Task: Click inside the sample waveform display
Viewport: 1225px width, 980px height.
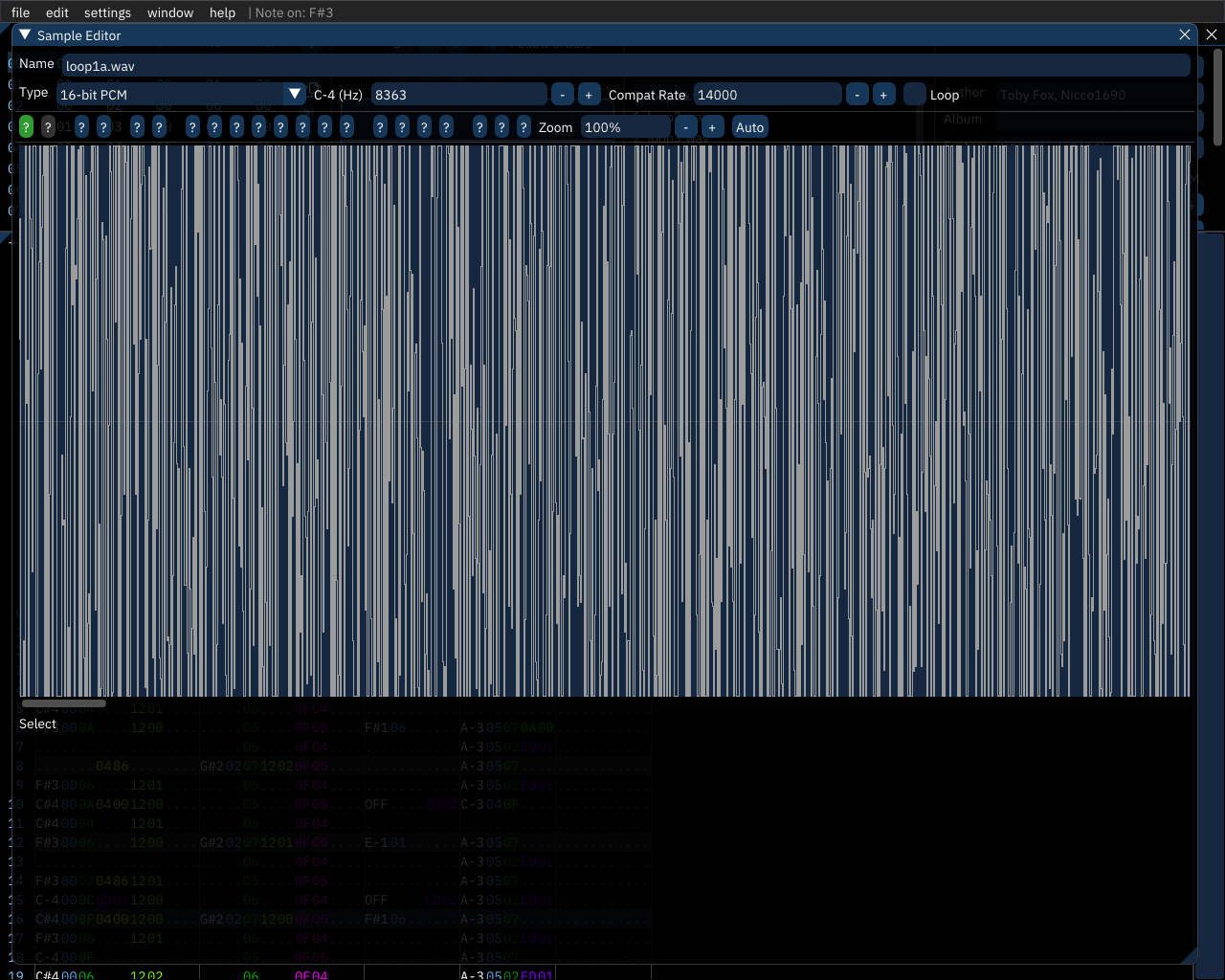Action: pyautogui.click(x=605, y=421)
